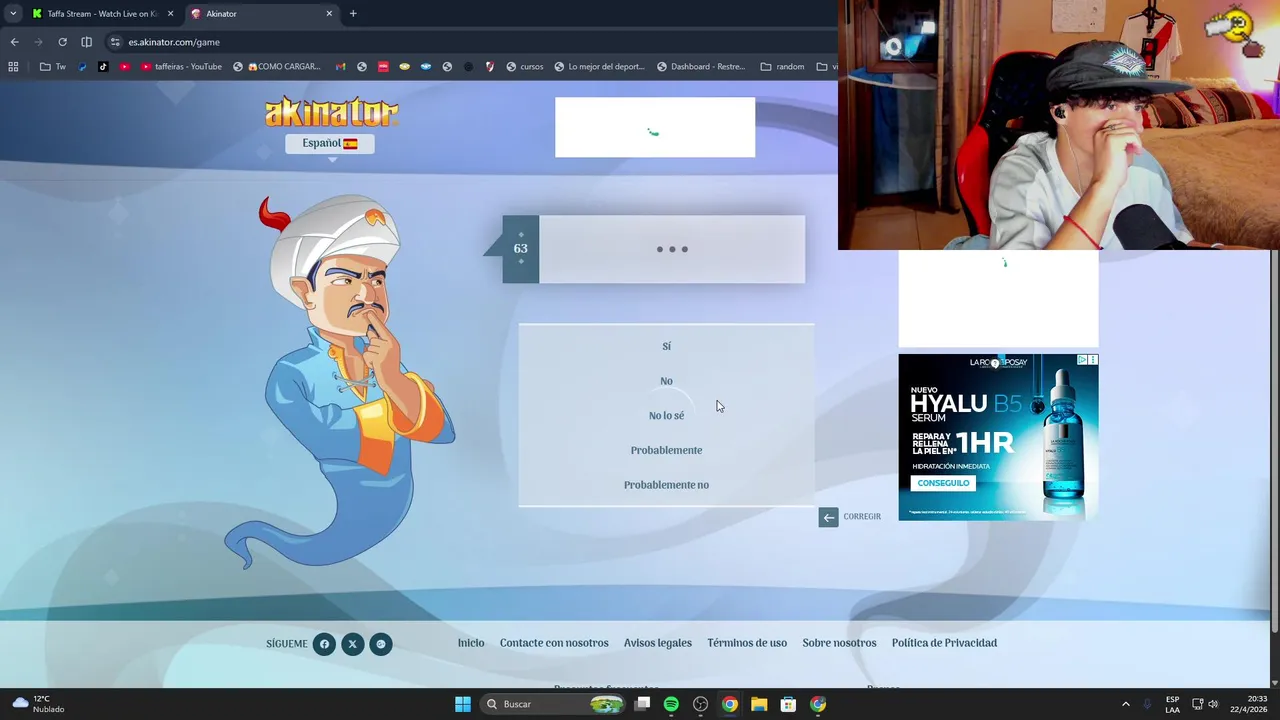
Task: Open File Explorer from the taskbar
Action: click(759, 704)
